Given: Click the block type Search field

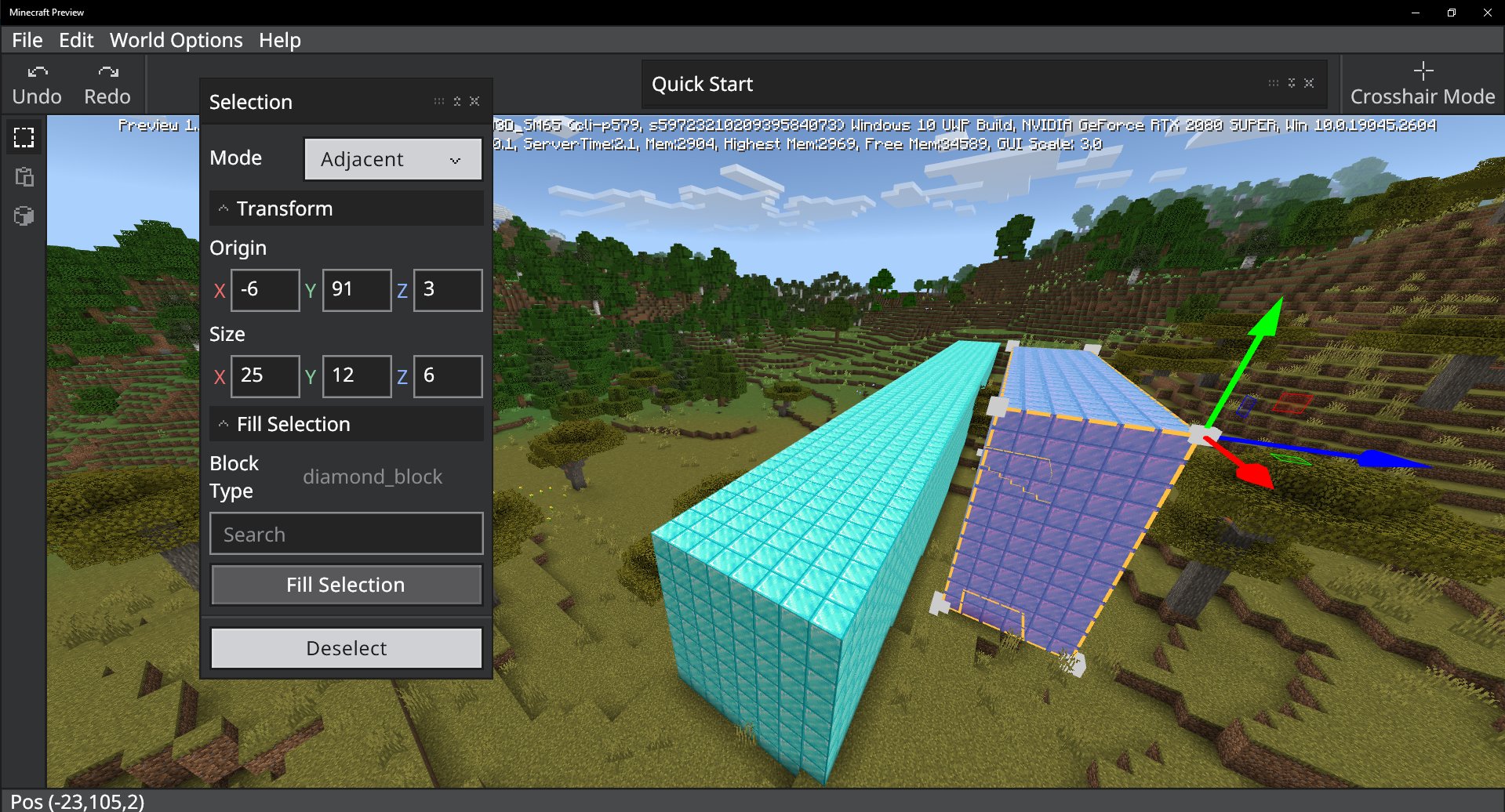Looking at the screenshot, I should pyautogui.click(x=346, y=534).
